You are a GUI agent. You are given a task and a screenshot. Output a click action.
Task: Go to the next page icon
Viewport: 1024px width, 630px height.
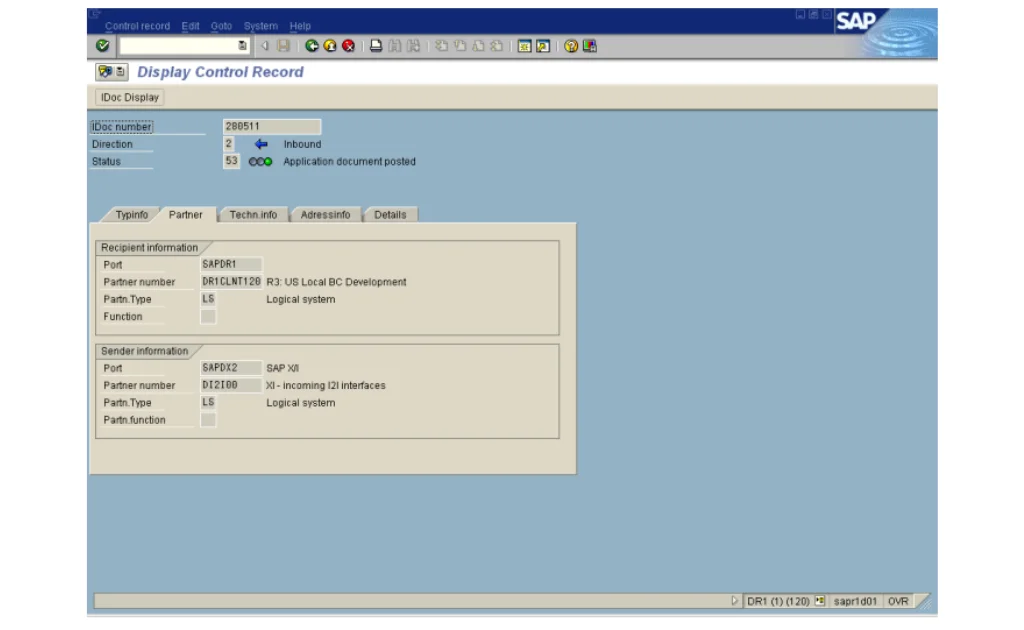click(478, 46)
